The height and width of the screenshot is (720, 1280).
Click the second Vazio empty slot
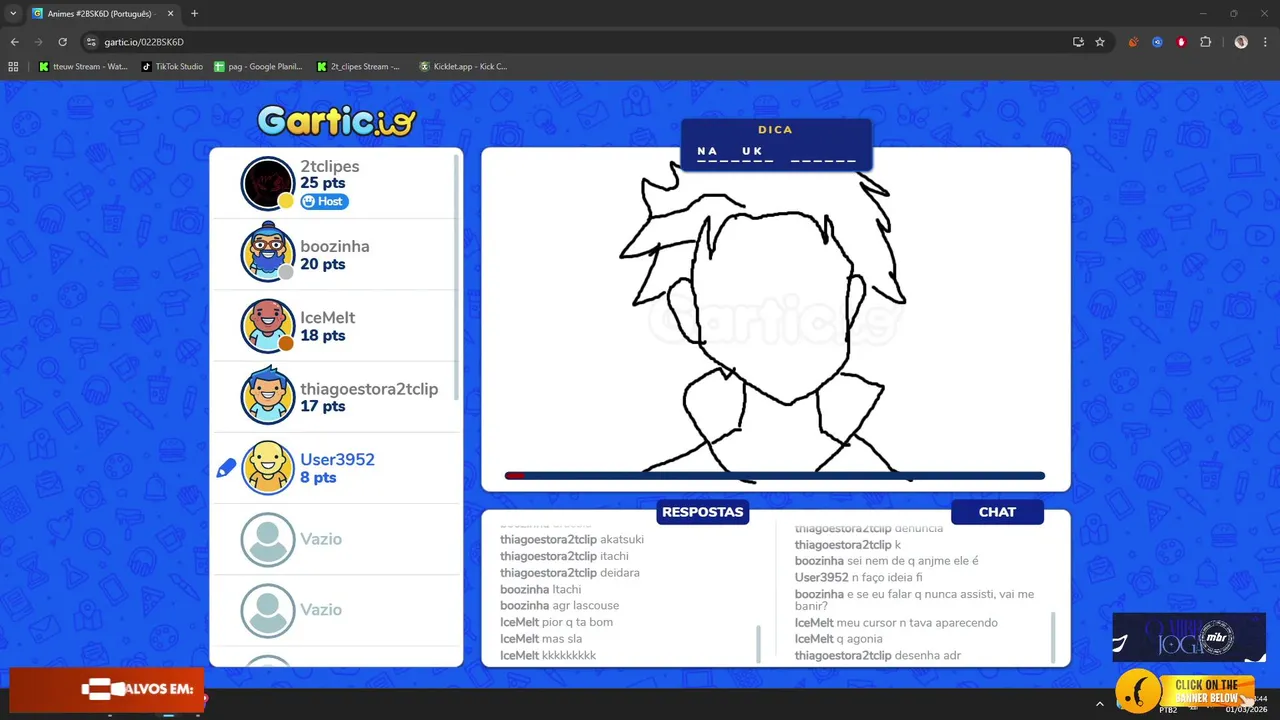tap(337, 610)
